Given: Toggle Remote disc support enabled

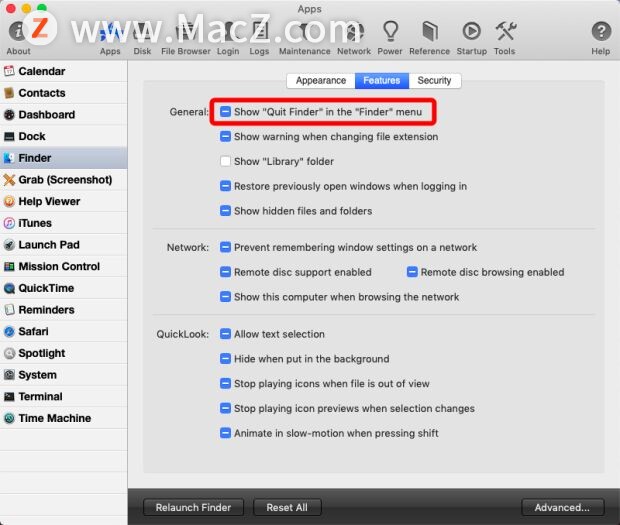Looking at the screenshot, I should 225,272.
